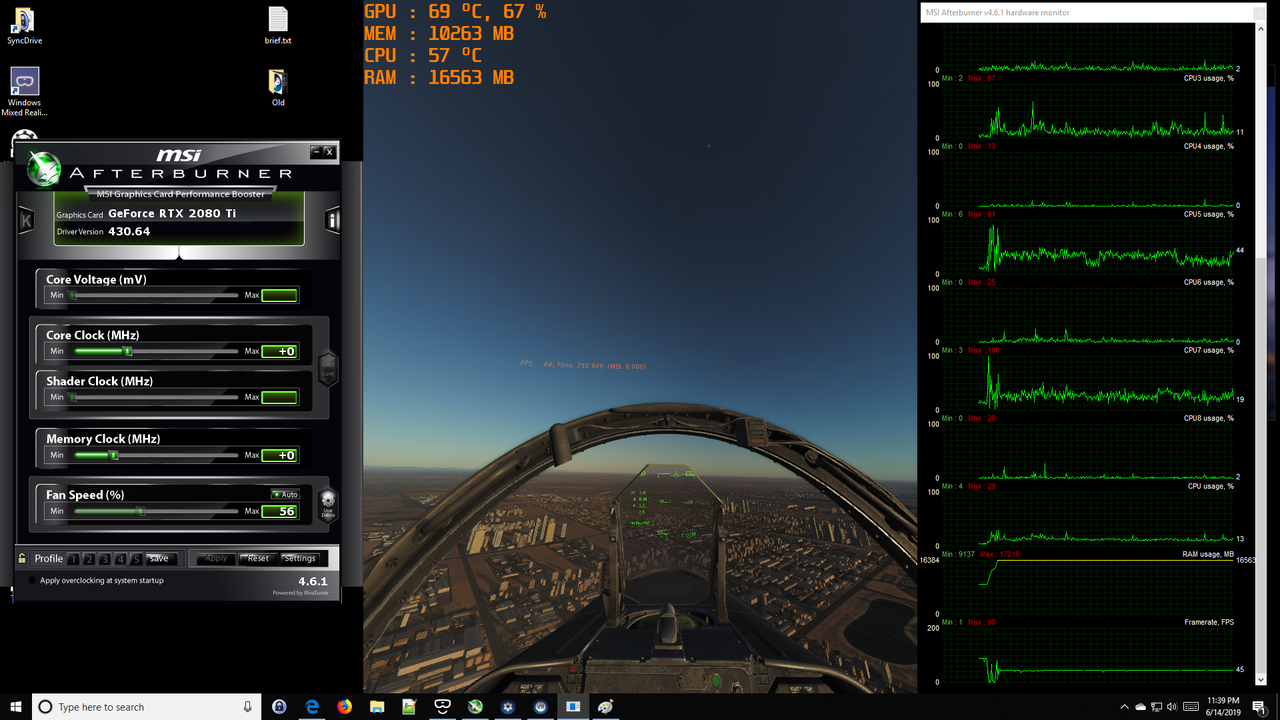Click the MSI Afterburner dragon logo

(x=43, y=168)
